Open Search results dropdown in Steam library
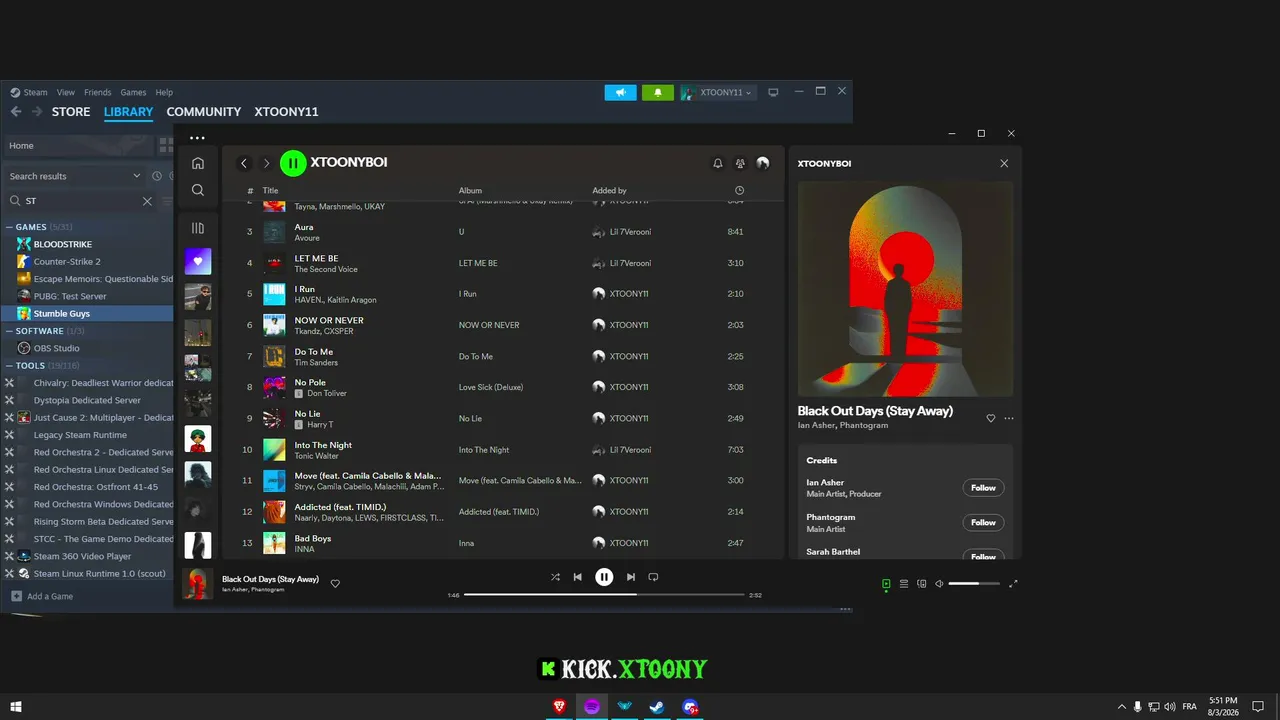The width and height of the screenshot is (1280, 720). [x=76, y=176]
